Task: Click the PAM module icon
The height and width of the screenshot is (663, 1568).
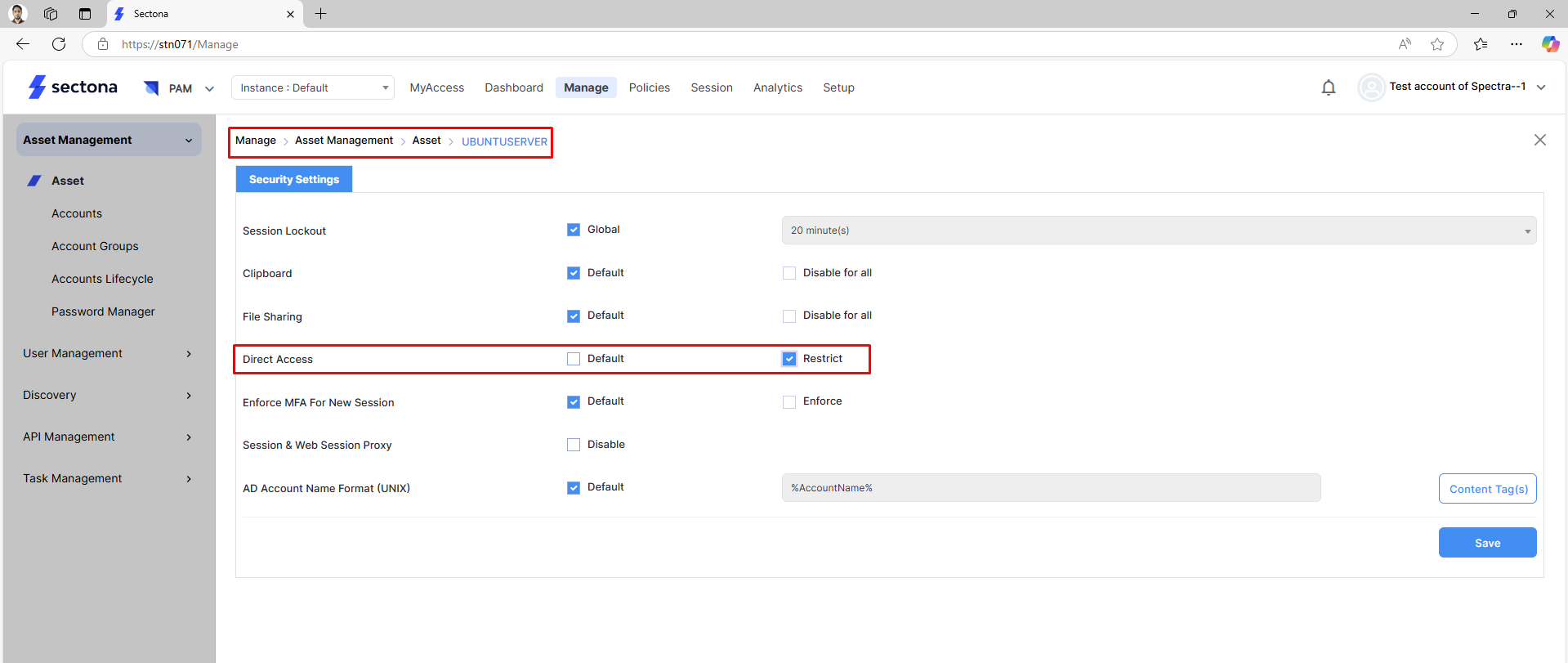Action: [x=151, y=87]
